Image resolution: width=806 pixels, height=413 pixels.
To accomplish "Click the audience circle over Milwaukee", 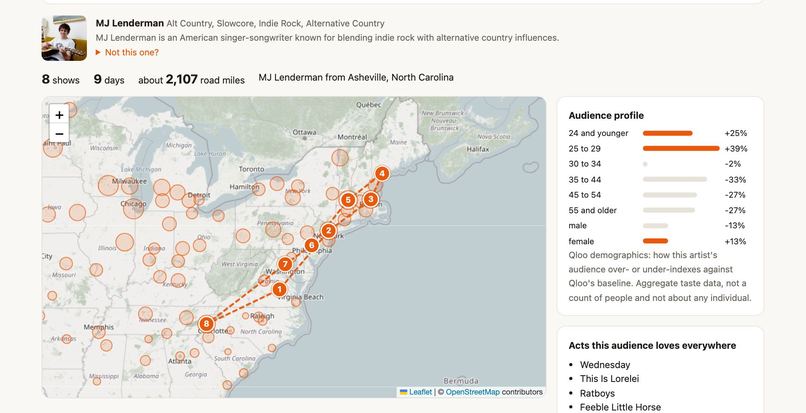I will [x=108, y=185].
